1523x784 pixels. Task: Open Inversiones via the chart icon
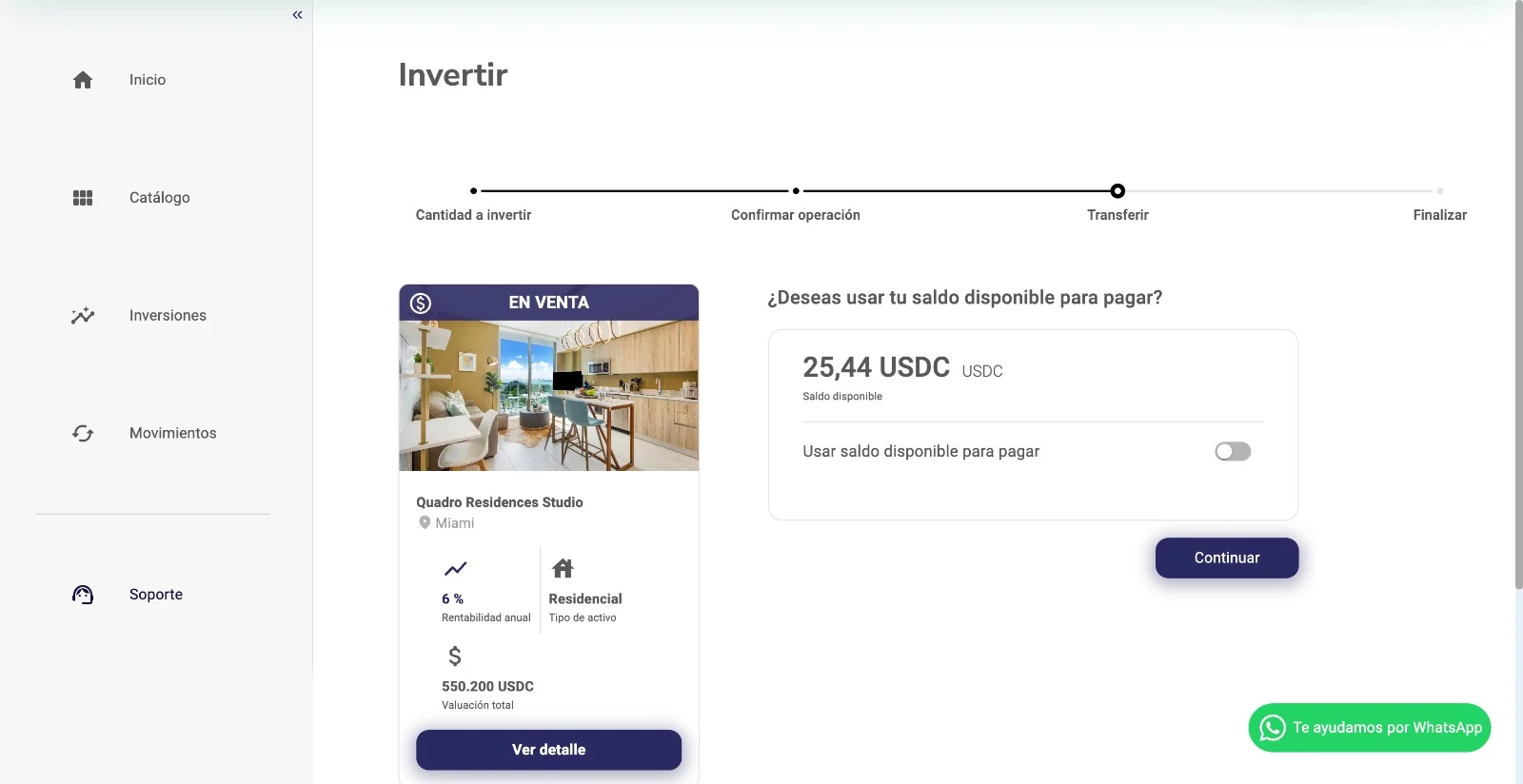(82, 315)
